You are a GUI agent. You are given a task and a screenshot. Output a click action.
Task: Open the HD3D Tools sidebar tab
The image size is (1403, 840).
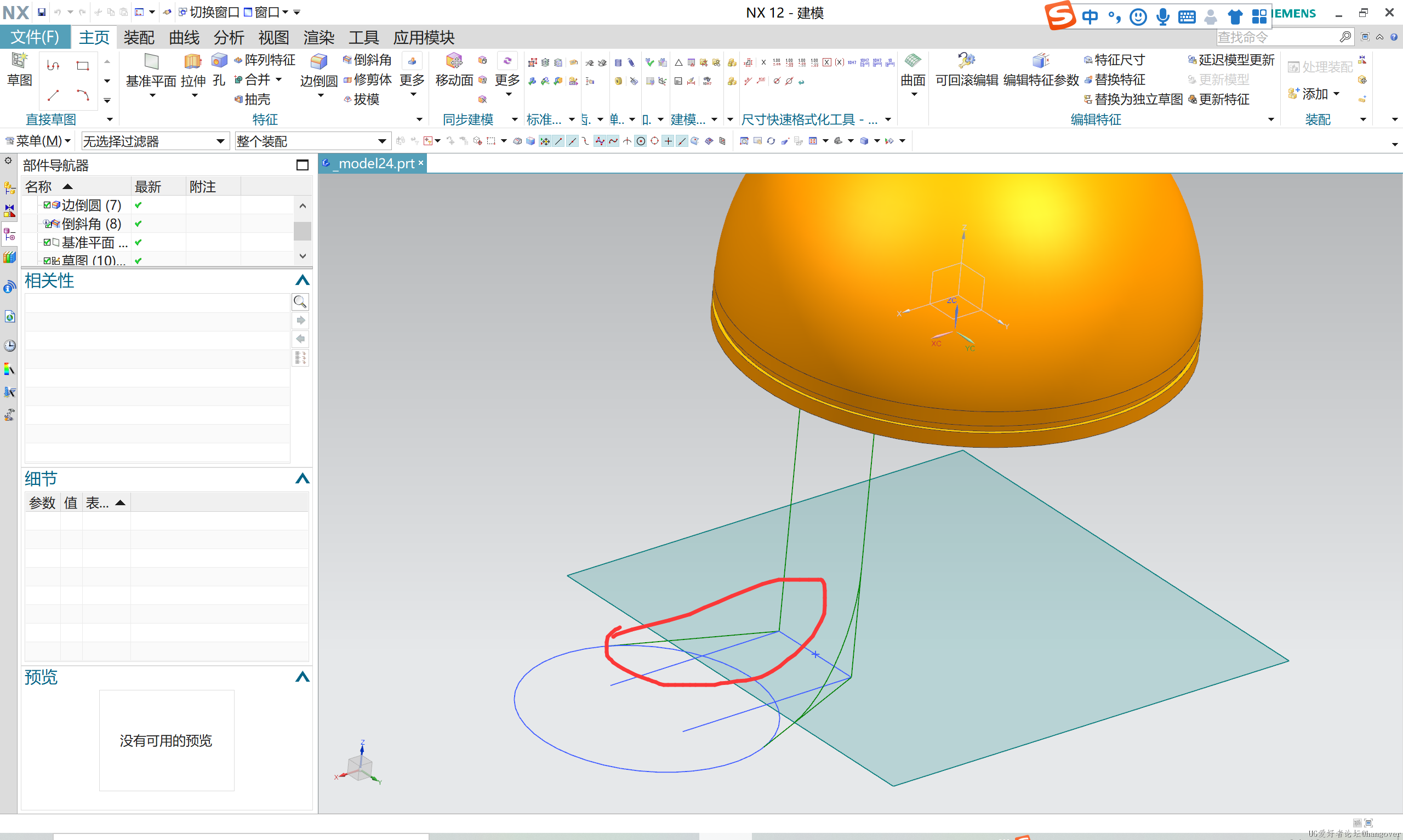click(10, 287)
